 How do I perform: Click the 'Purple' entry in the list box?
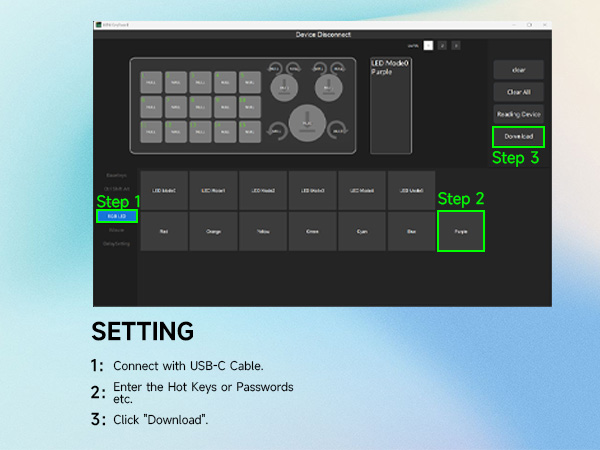click(382, 72)
